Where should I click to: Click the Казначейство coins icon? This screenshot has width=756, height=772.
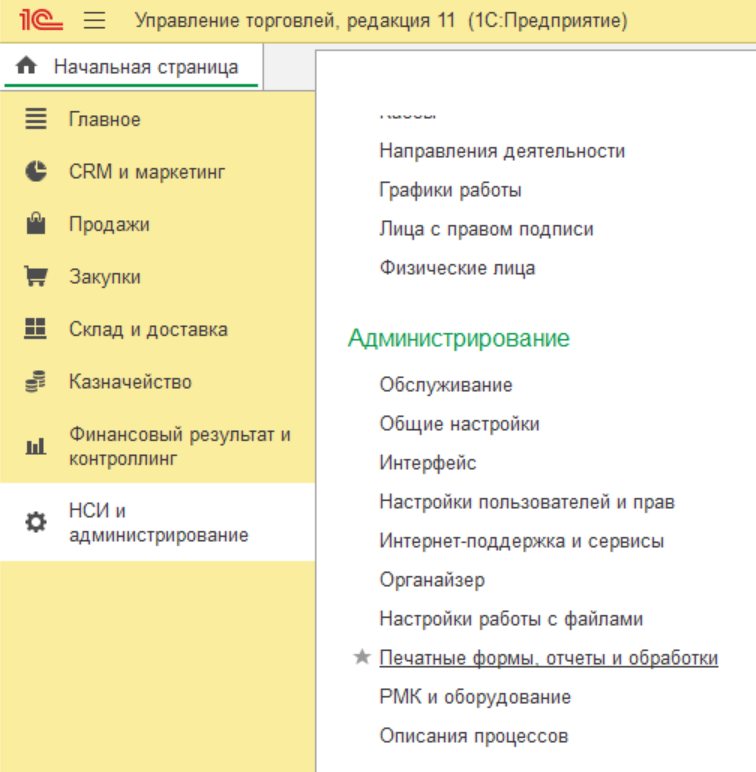35,381
